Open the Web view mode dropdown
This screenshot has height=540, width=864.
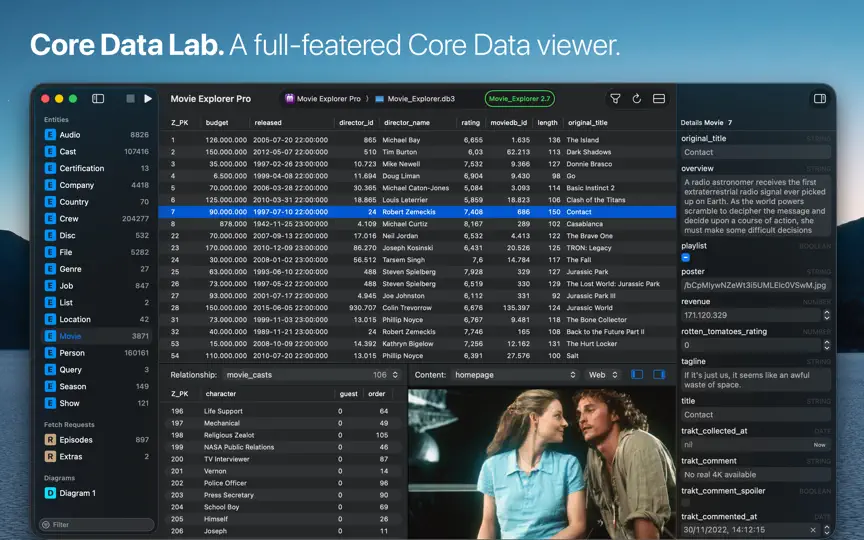pos(603,375)
